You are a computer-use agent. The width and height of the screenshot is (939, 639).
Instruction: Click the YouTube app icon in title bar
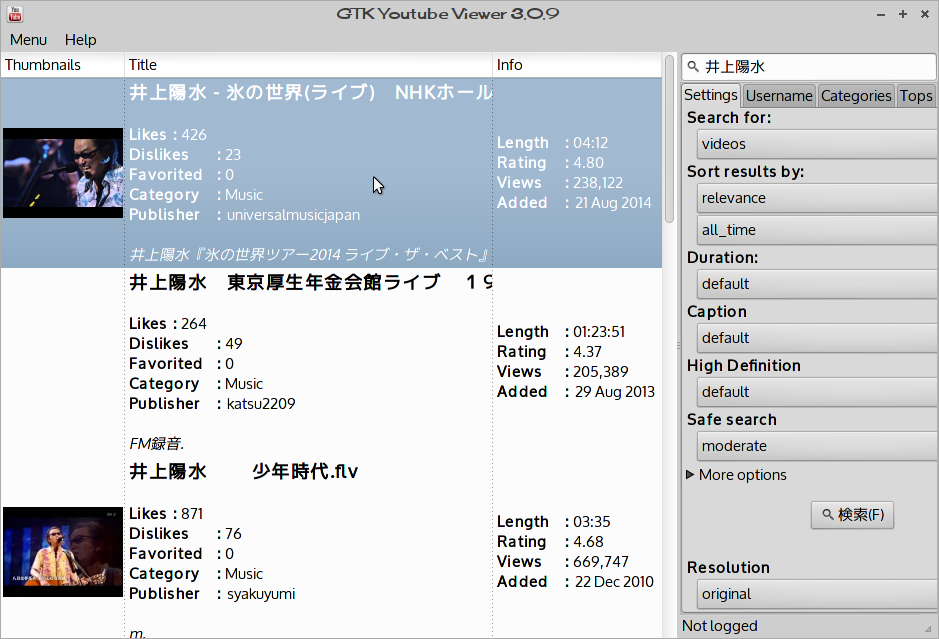click(15, 14)
